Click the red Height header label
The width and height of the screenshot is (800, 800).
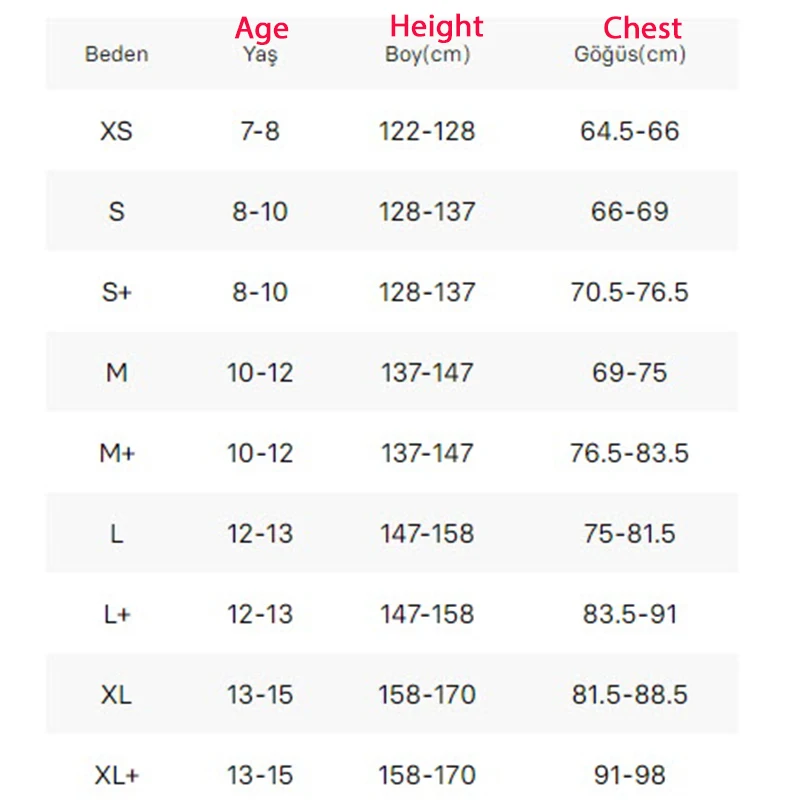tap(436, 26)
